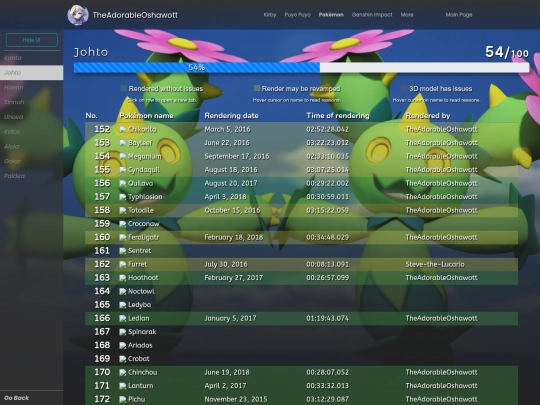
Task: Click the icon beside Ledian
Action: 123,318
